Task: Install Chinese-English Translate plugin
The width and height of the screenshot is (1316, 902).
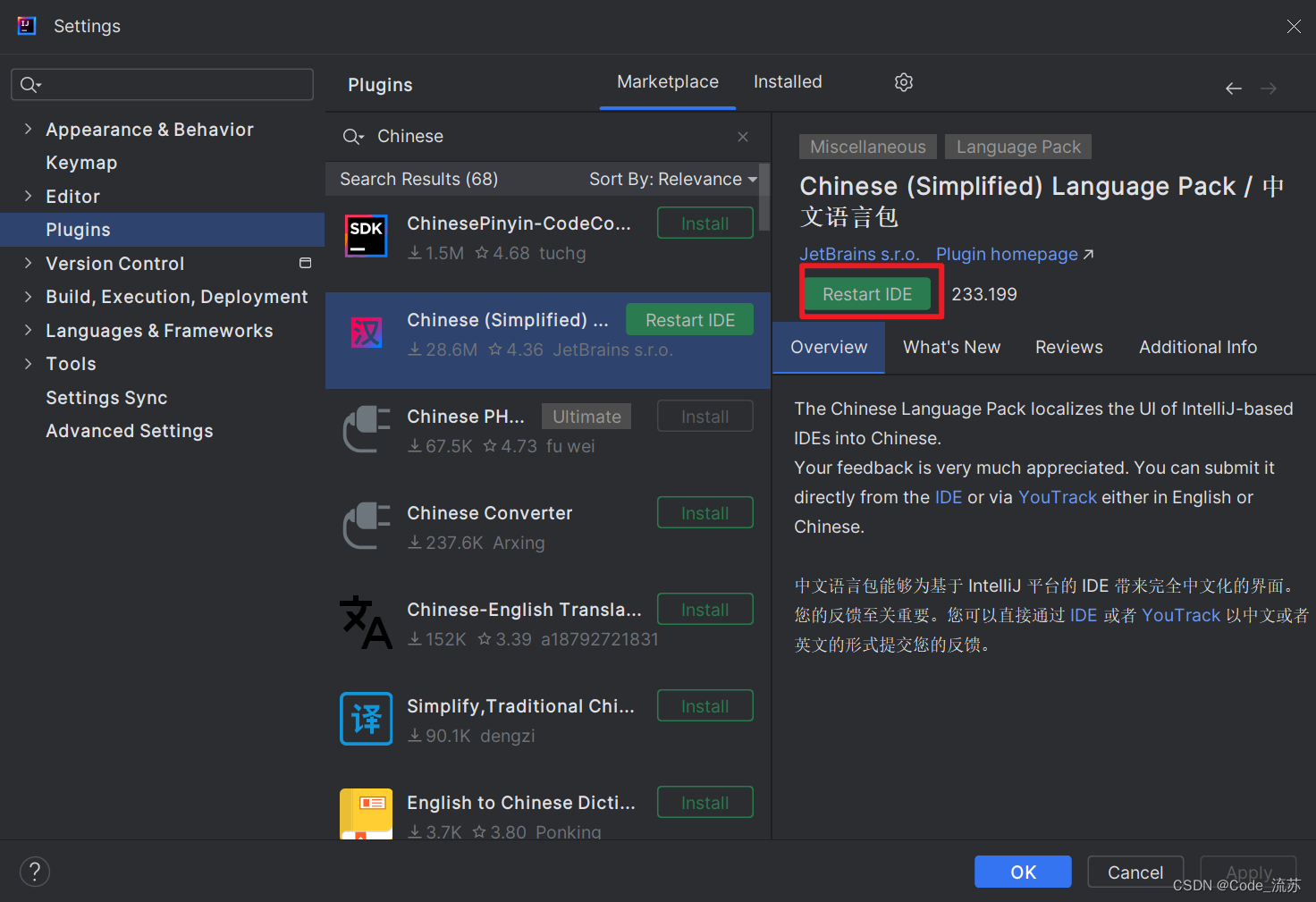Action: pos(705,610)
